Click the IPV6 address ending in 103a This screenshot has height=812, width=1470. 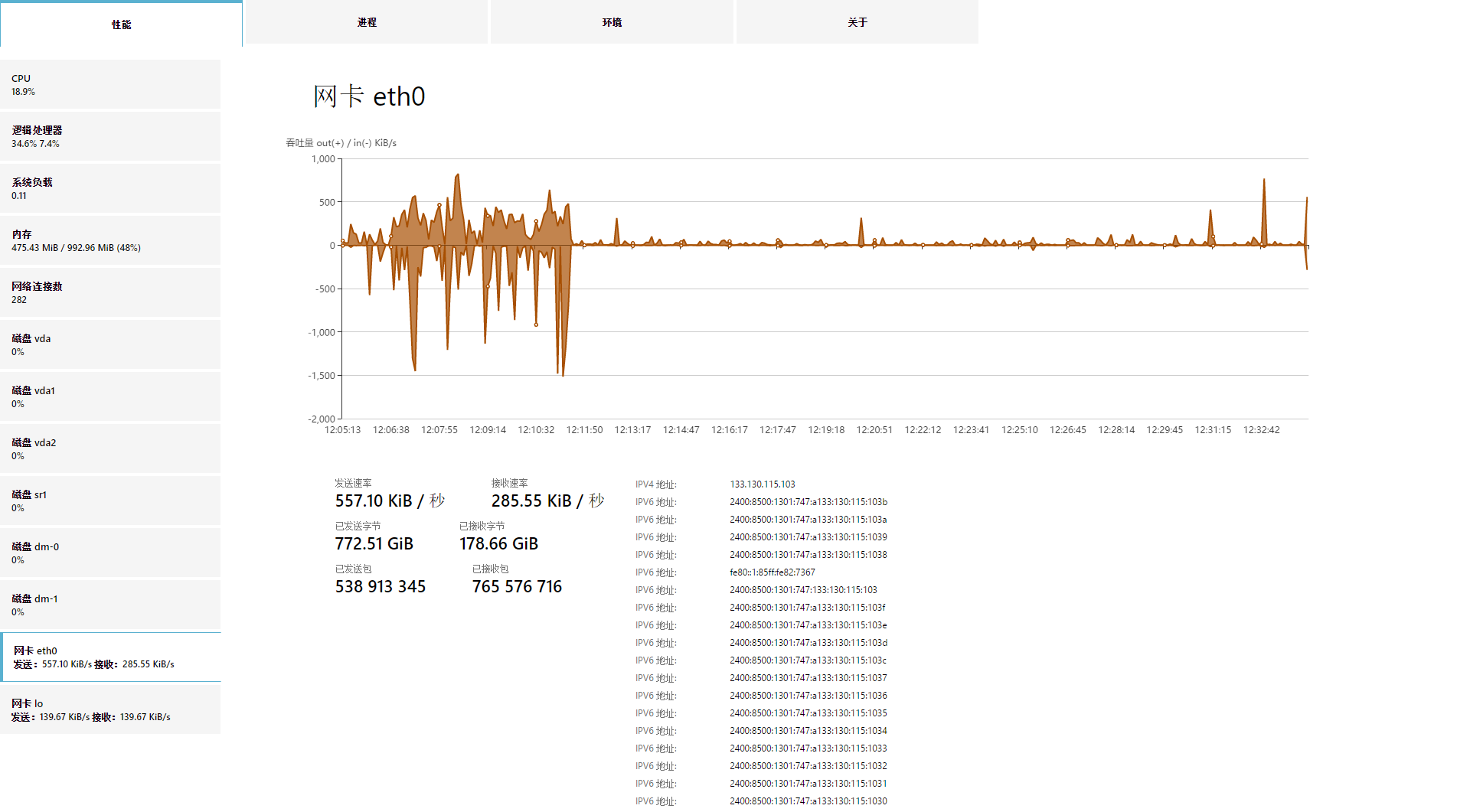click(808, 520)
